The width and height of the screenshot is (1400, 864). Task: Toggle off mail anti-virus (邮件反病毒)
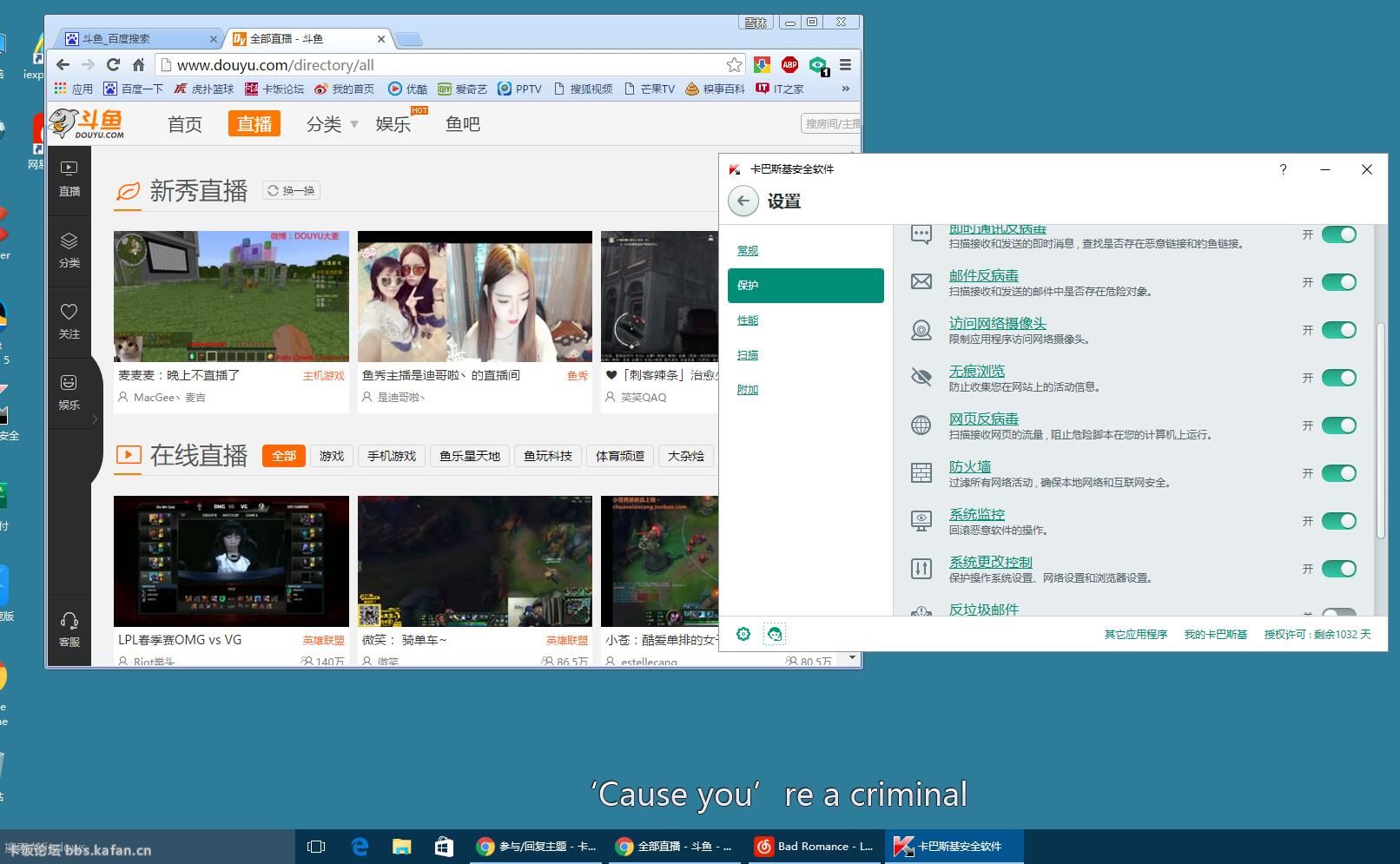pos(1338,282)
